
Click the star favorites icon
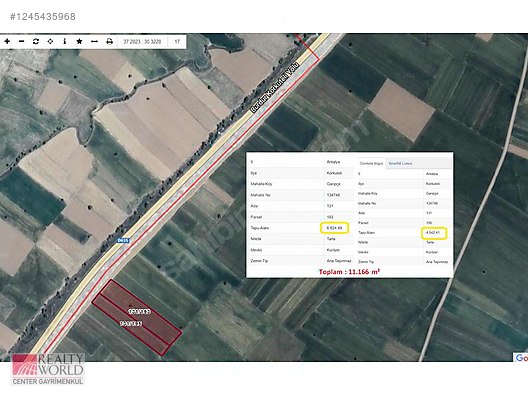tap(79, 41)
